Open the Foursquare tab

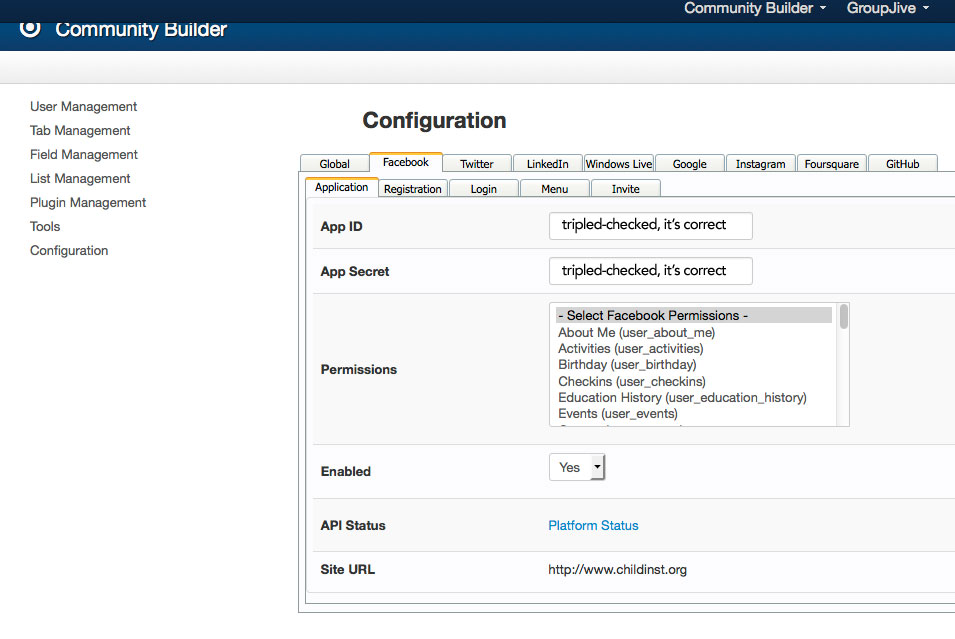[831, 163]
